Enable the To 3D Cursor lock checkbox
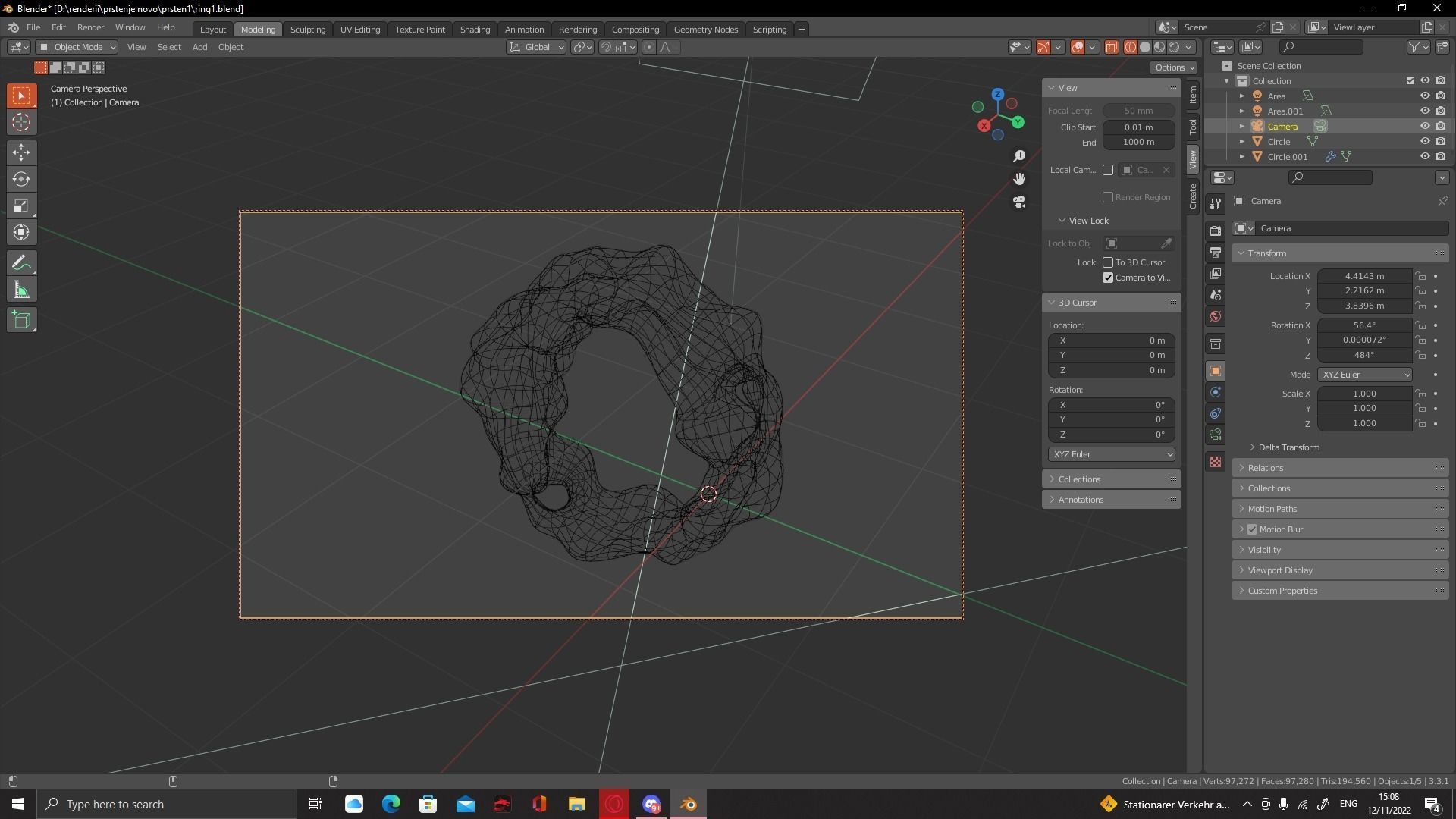Image resolution: width=1456 pixels, height=819 pixels. 1108,262
